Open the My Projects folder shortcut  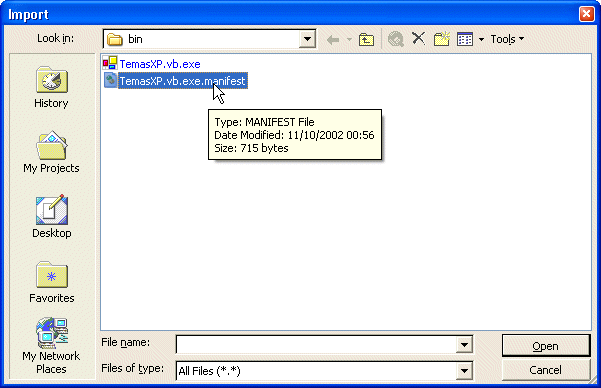pos(51,152)
